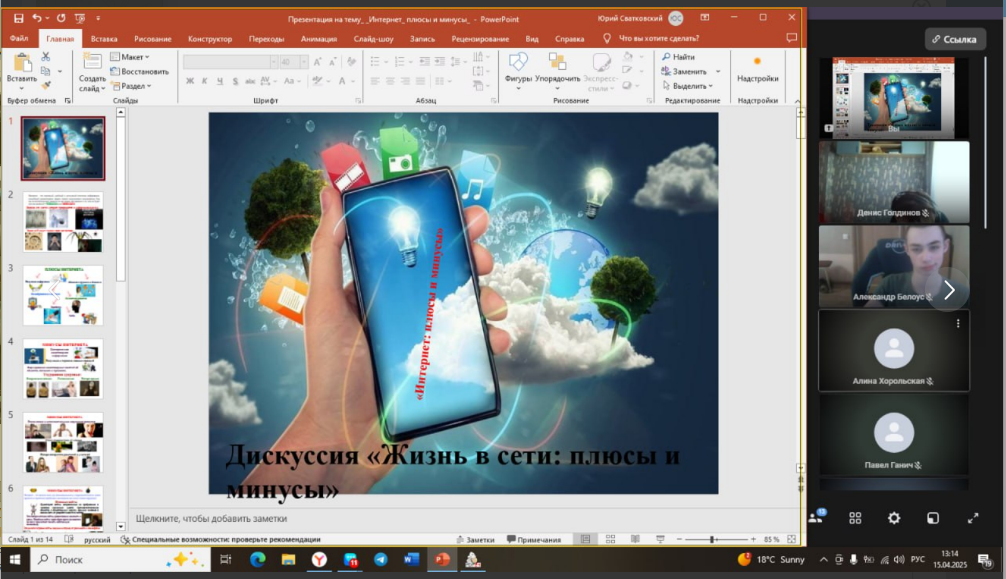This screenshot has height=579, width=1006.
Task: Click the Упорядочить arrange icon
Action: tap(557, 69)
